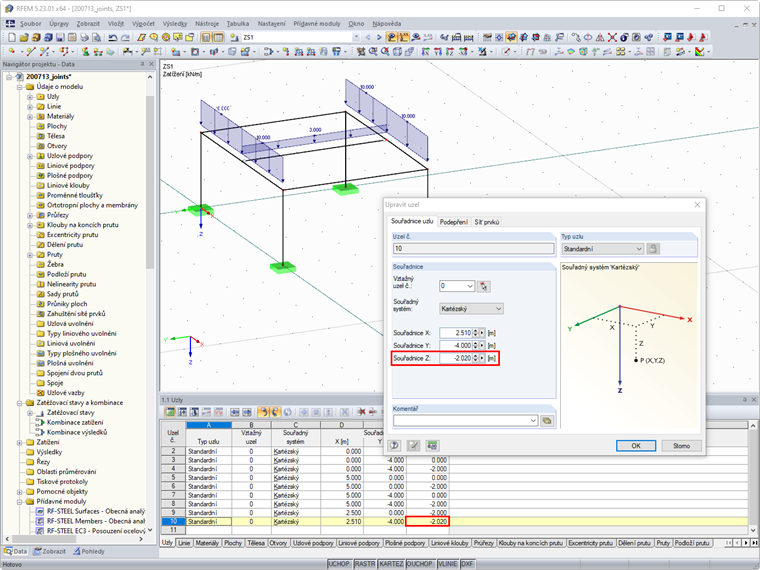Click the Print icon in toolbar

84,37
